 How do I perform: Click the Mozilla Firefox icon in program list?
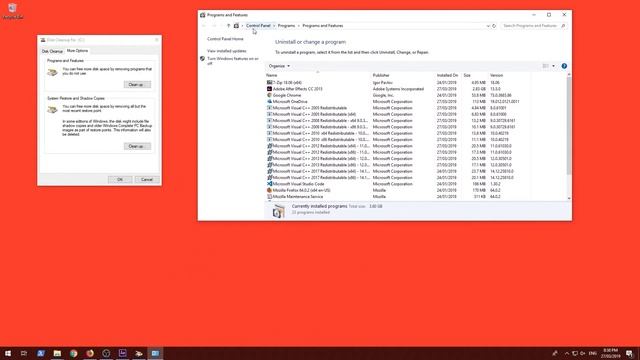(269, 190)
